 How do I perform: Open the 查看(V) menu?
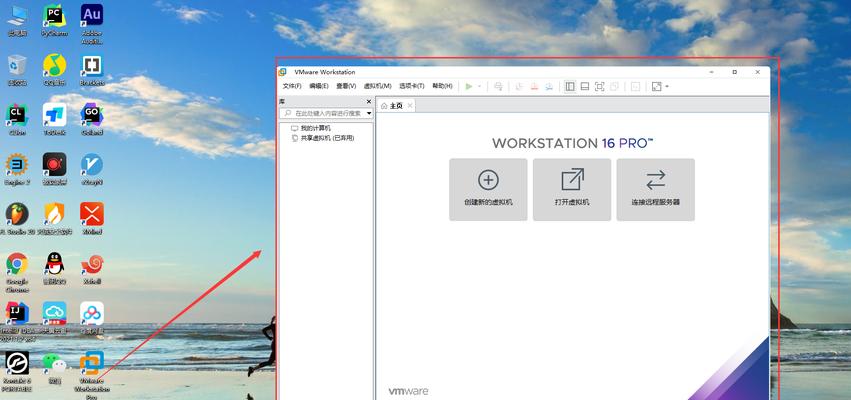[x=346, y=86]
